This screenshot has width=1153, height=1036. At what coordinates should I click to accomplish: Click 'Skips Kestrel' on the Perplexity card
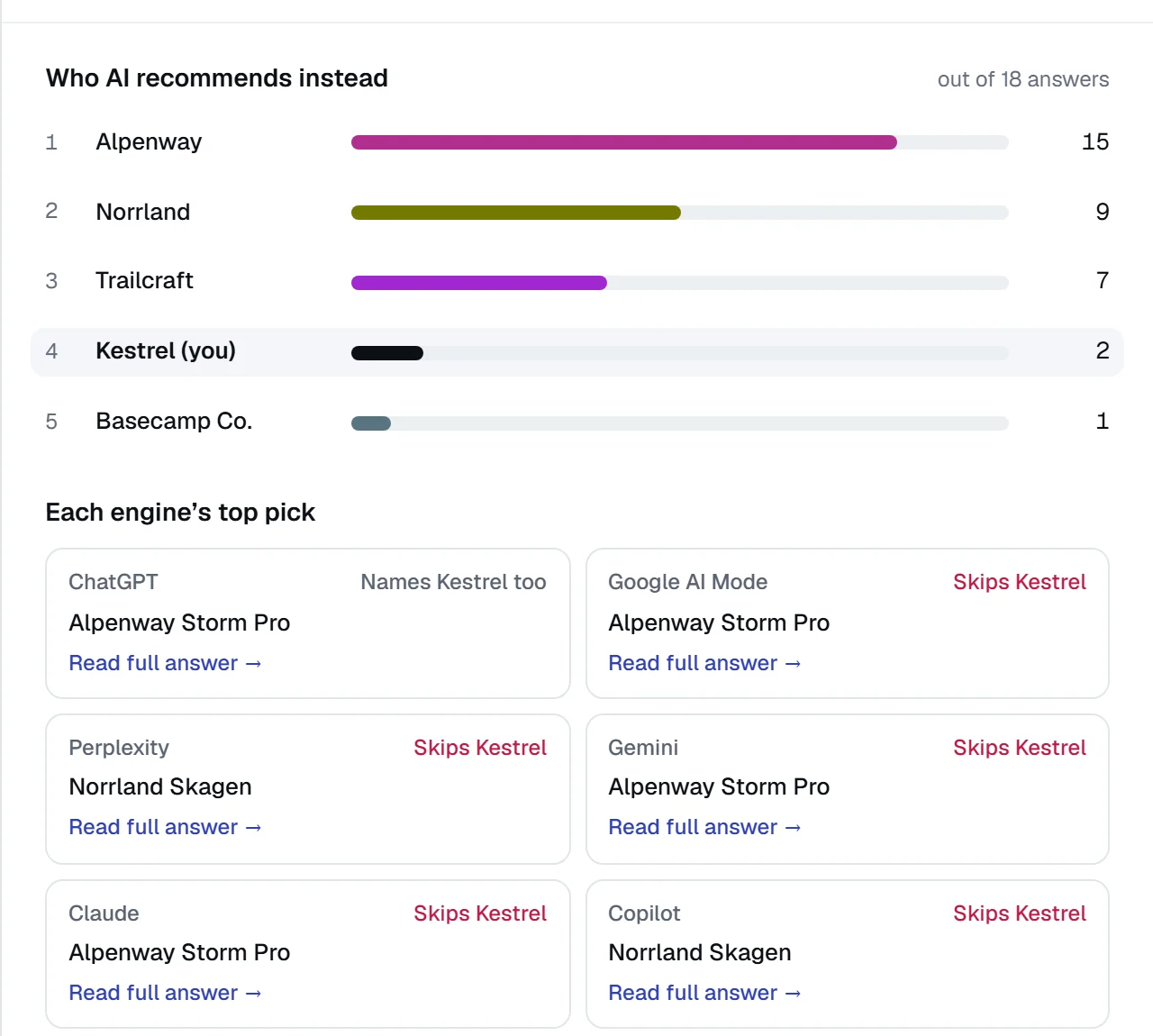480,748
